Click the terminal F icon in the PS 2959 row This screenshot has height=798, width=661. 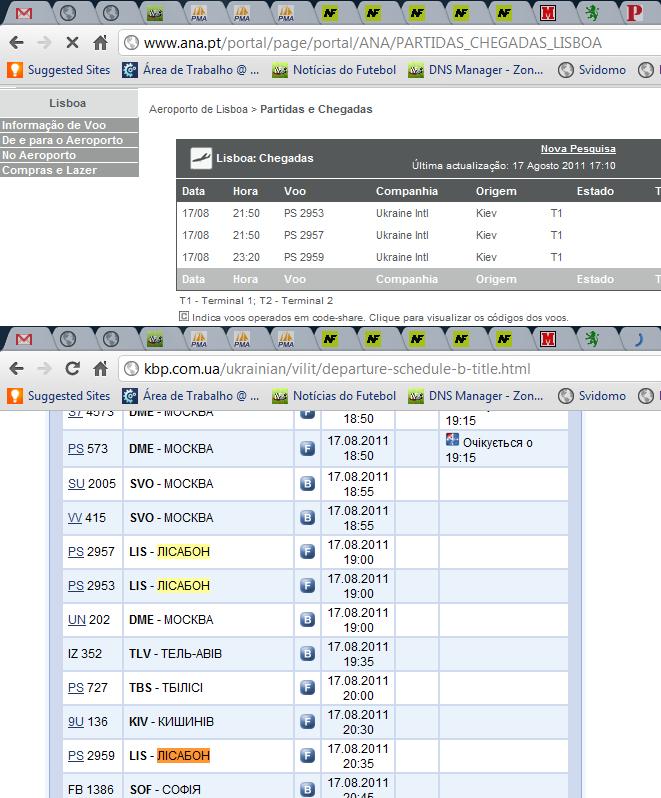(x=308, y=756)
